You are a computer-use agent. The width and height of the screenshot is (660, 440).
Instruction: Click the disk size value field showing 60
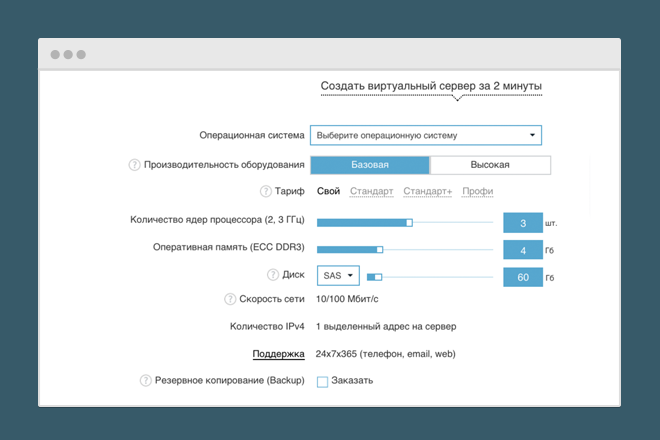[x=522, y=276]
